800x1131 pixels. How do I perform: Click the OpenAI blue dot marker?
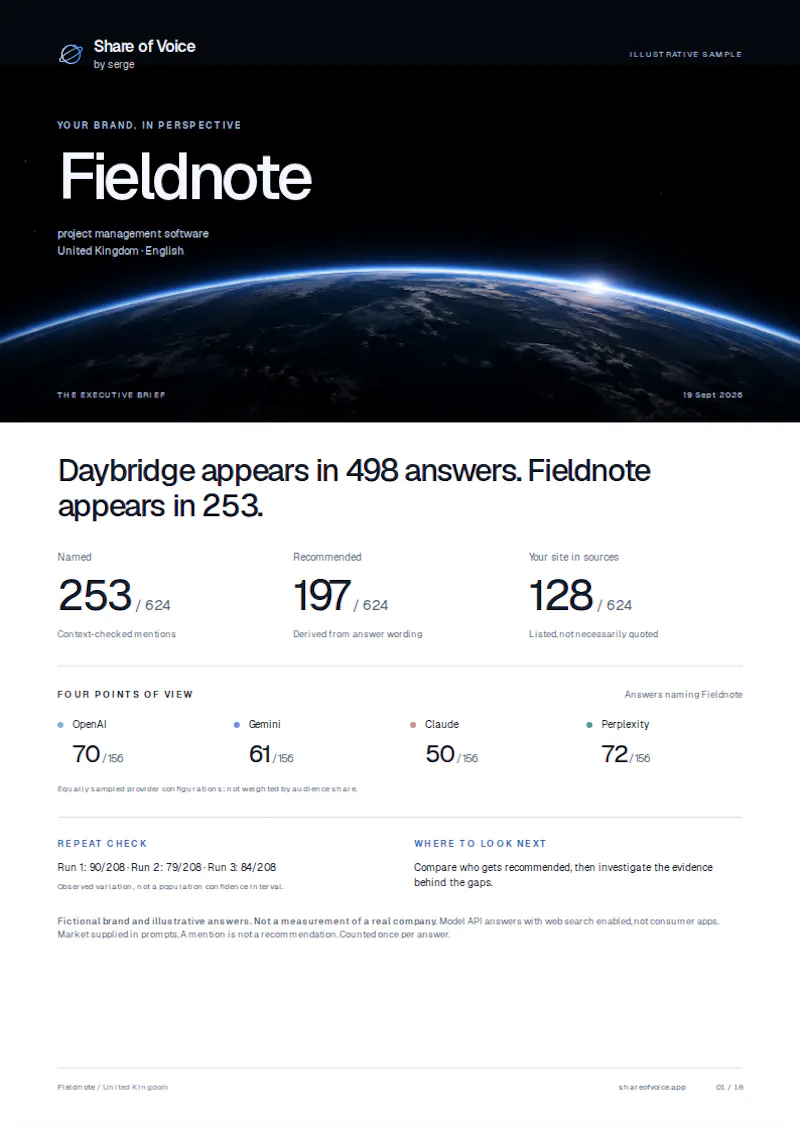(x=61, y=725)
